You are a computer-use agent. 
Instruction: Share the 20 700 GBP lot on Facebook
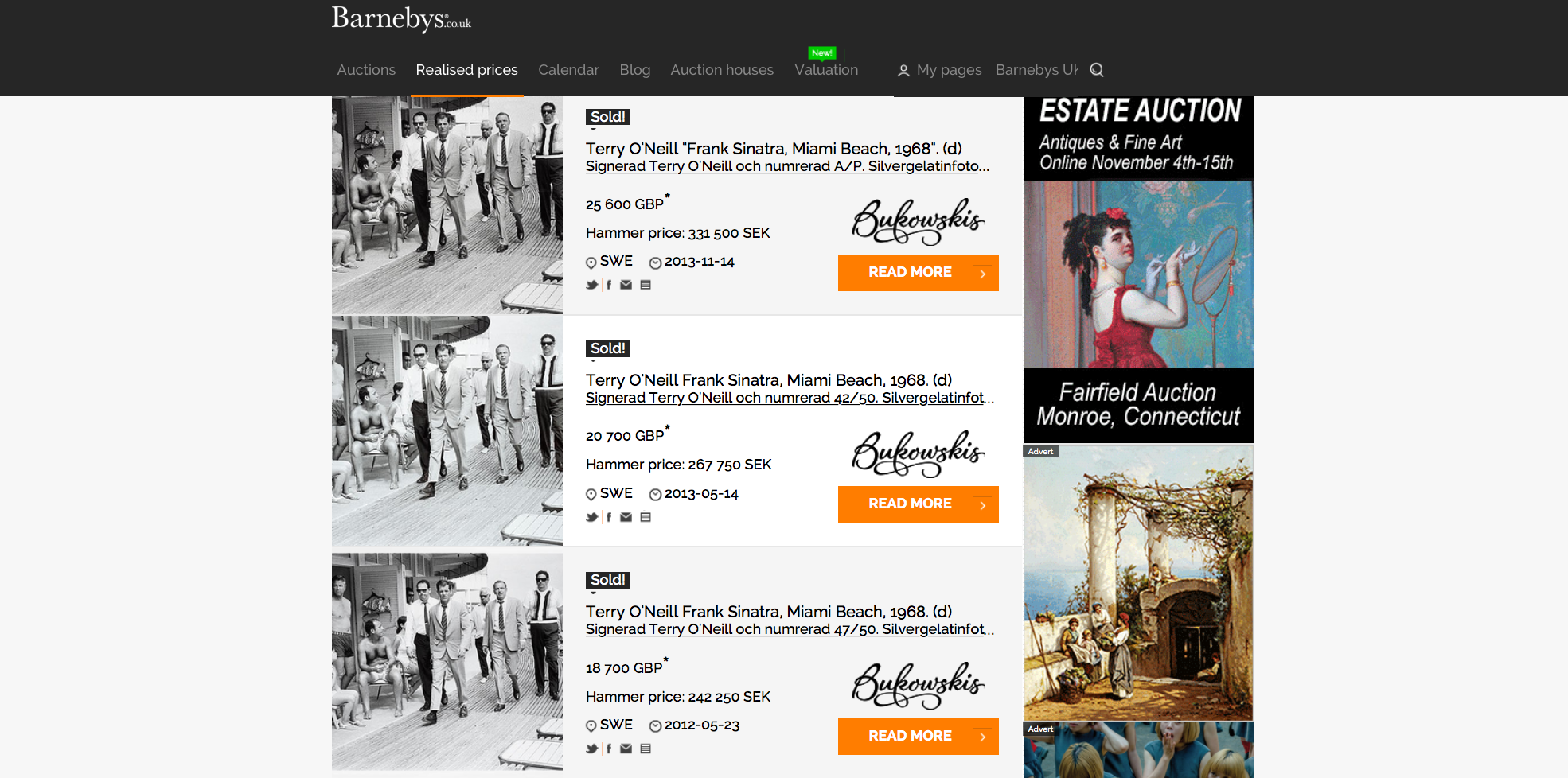coord(609,517)
